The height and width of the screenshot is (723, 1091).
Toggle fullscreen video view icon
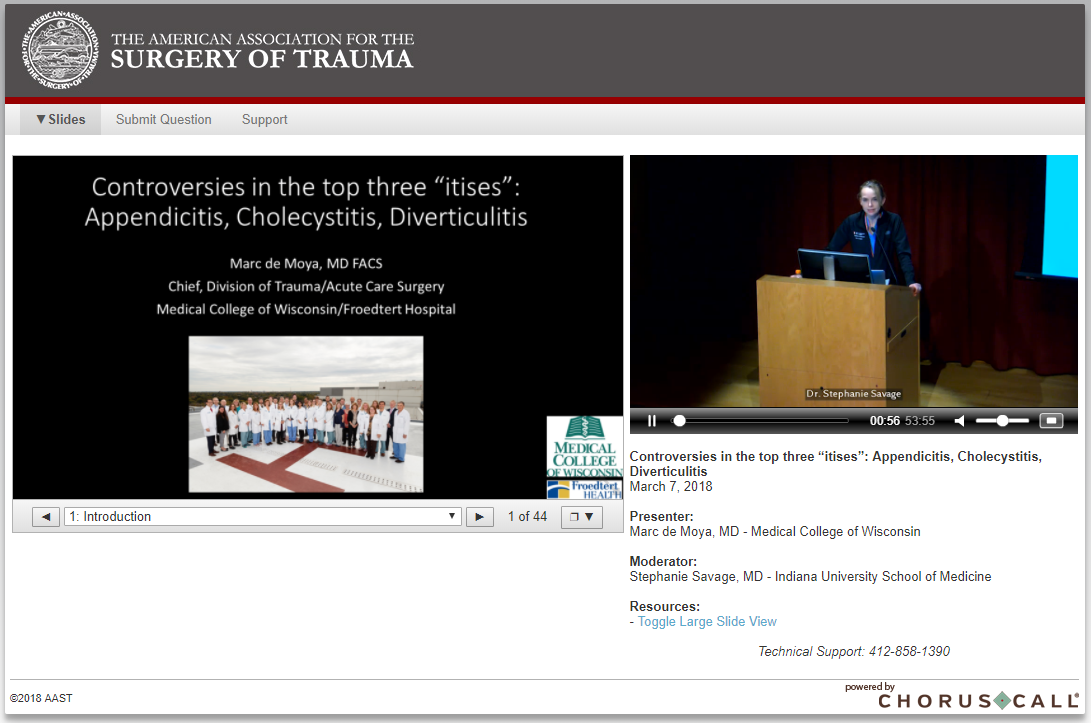pyautogui.click(x=1051, y=421)
